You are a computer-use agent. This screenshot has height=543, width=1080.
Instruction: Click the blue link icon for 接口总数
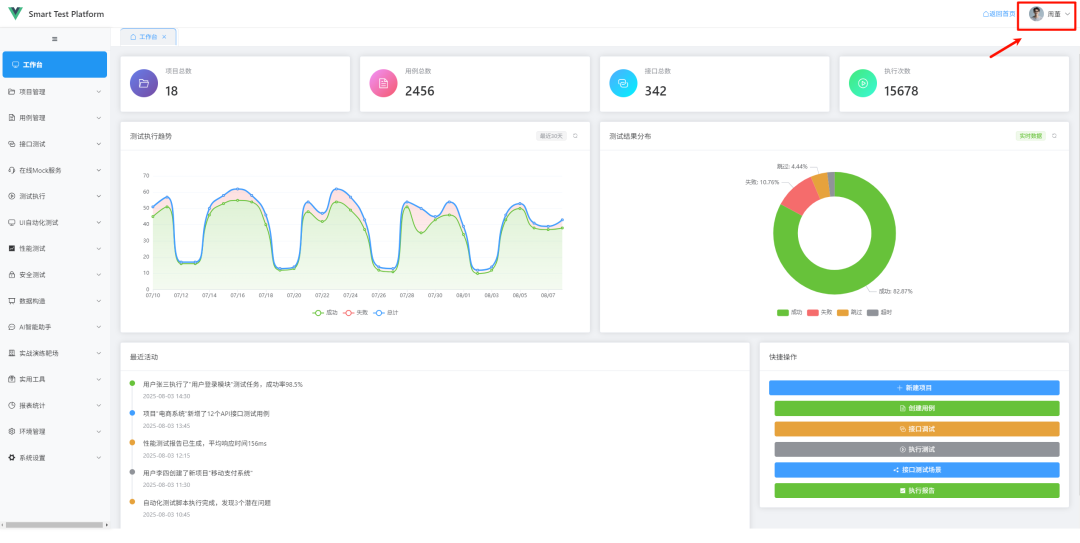[x=623, y=83]
